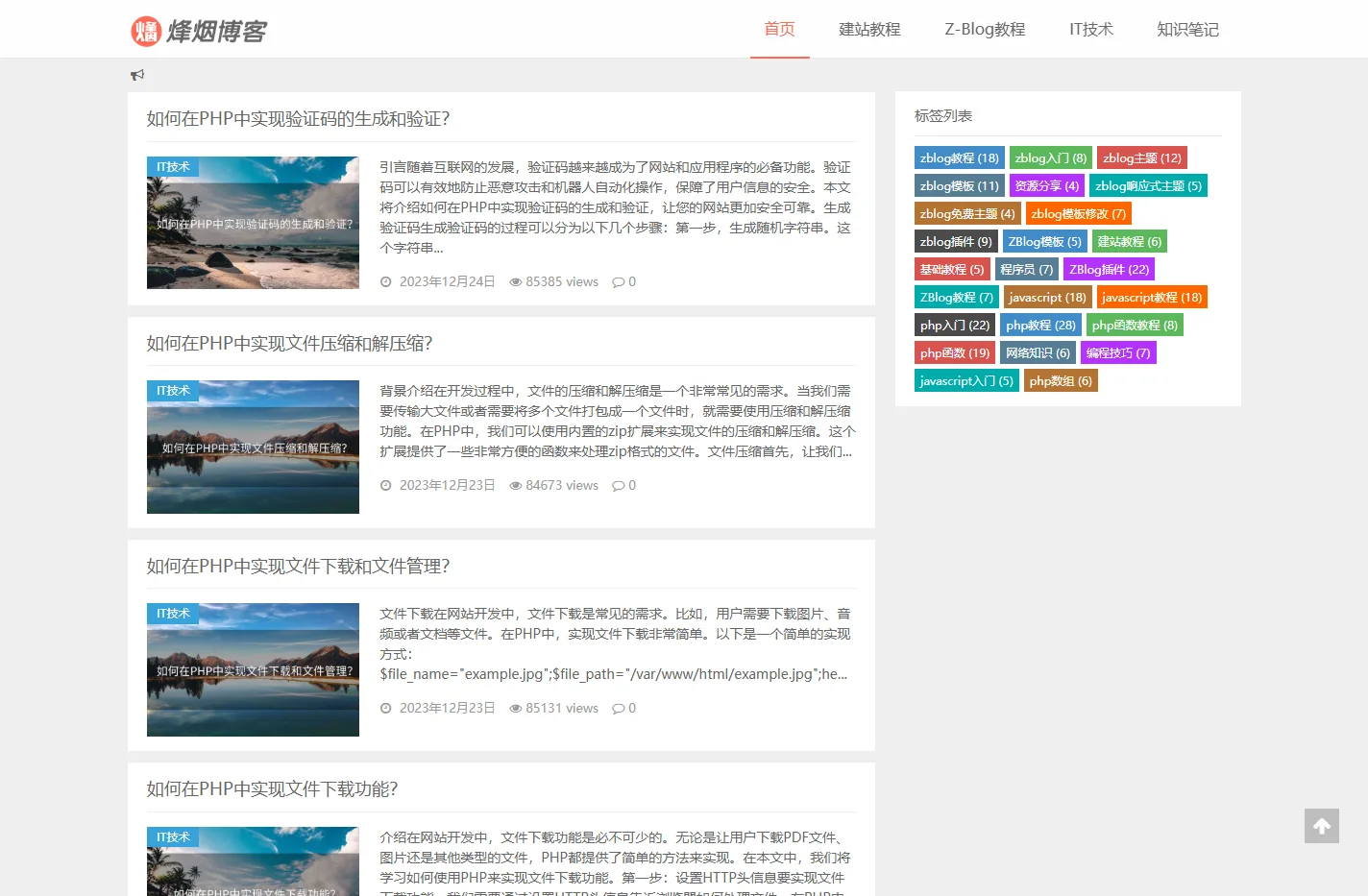Click the text 84673 views
Viewport: 1368px width, 896px height.
(x=562, y=486)
